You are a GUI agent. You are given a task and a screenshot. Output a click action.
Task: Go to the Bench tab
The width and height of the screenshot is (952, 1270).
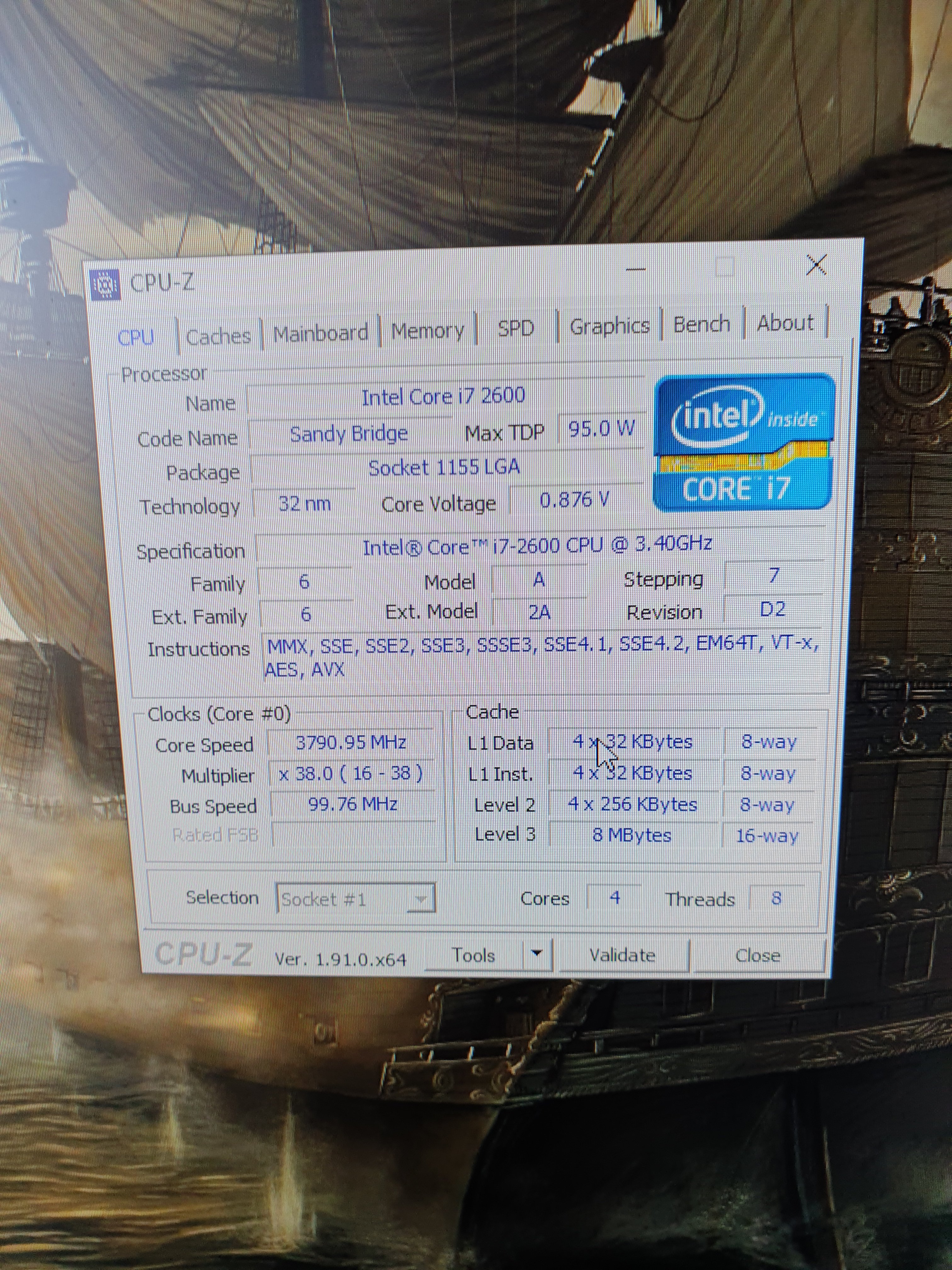(701, 324)
